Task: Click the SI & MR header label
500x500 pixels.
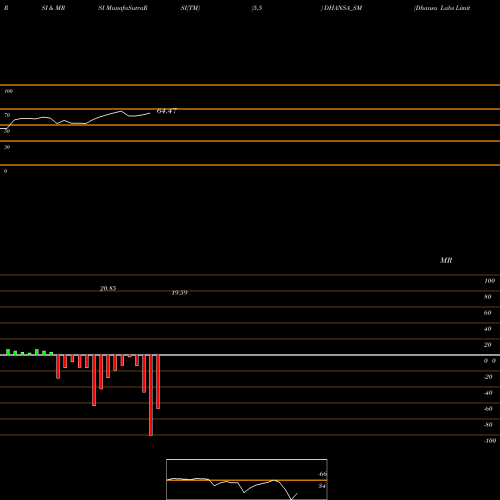Action: pos(53,8)
